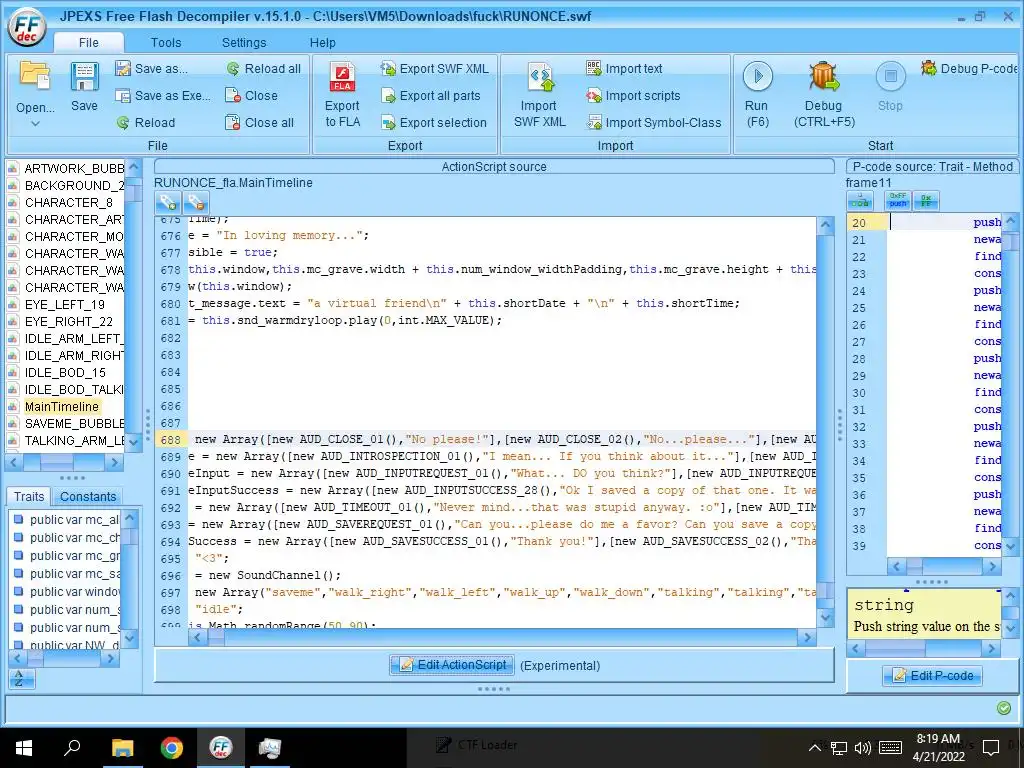
Task: Switch to the Constants tab
Action: (x=88, y=496)
